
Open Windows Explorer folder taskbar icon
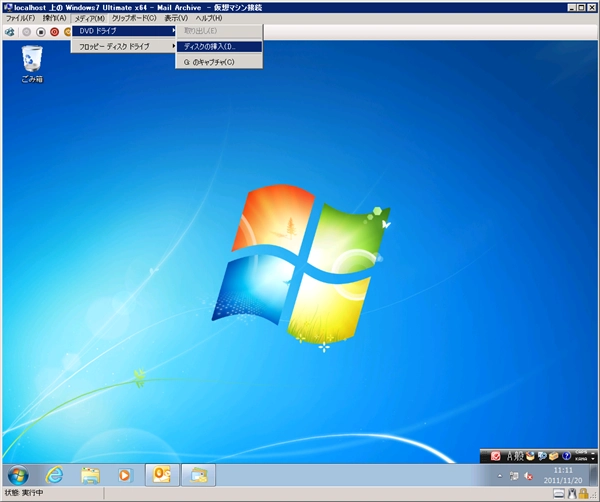(90, 475)
